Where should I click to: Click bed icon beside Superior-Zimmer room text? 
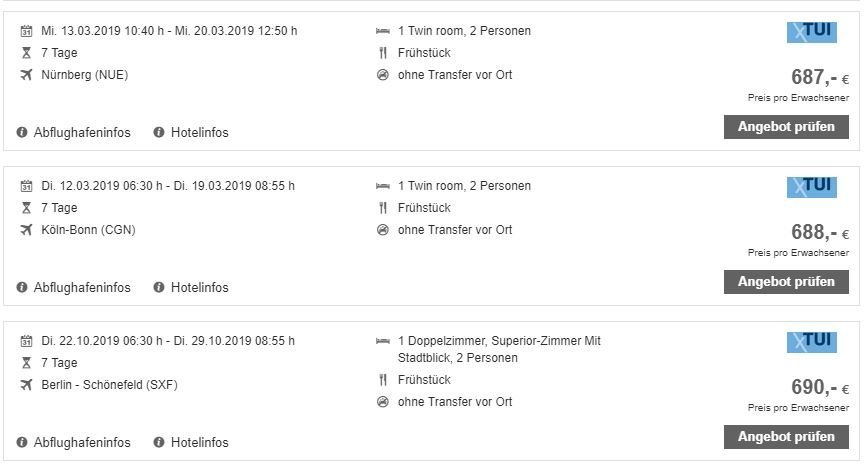tap(383, 341)
